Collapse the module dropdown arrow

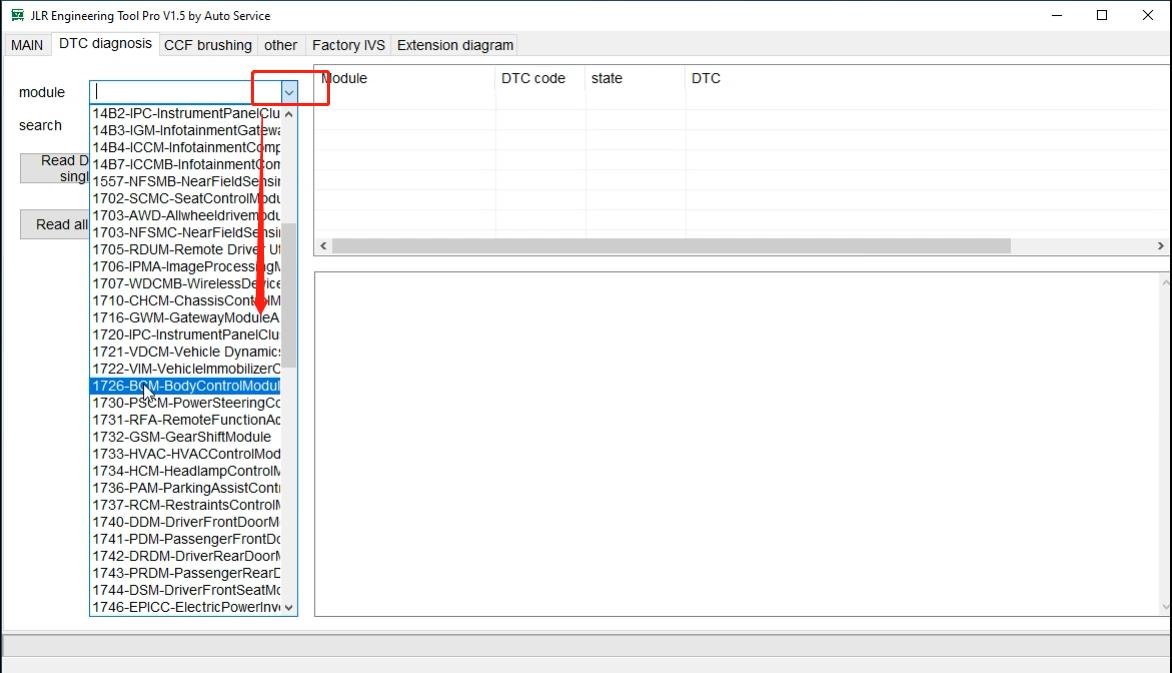(289, 93)
